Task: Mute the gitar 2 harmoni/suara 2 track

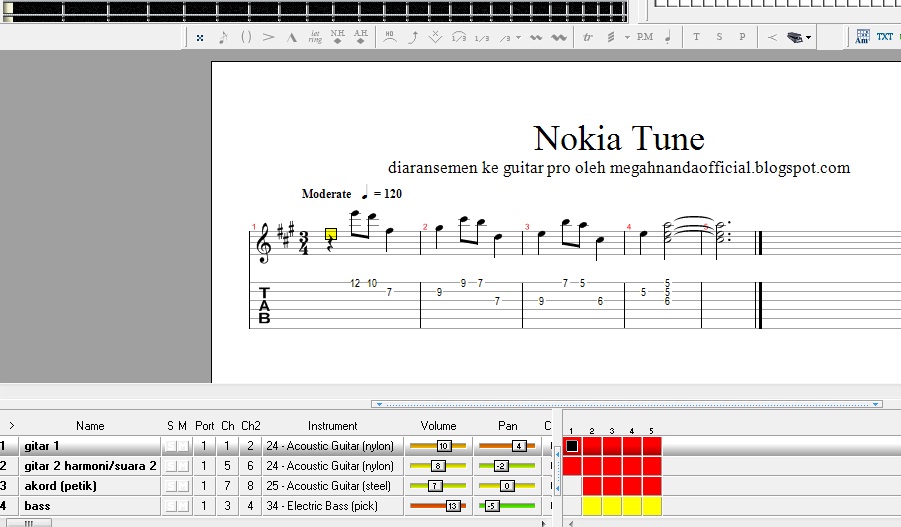Action: 183,466
